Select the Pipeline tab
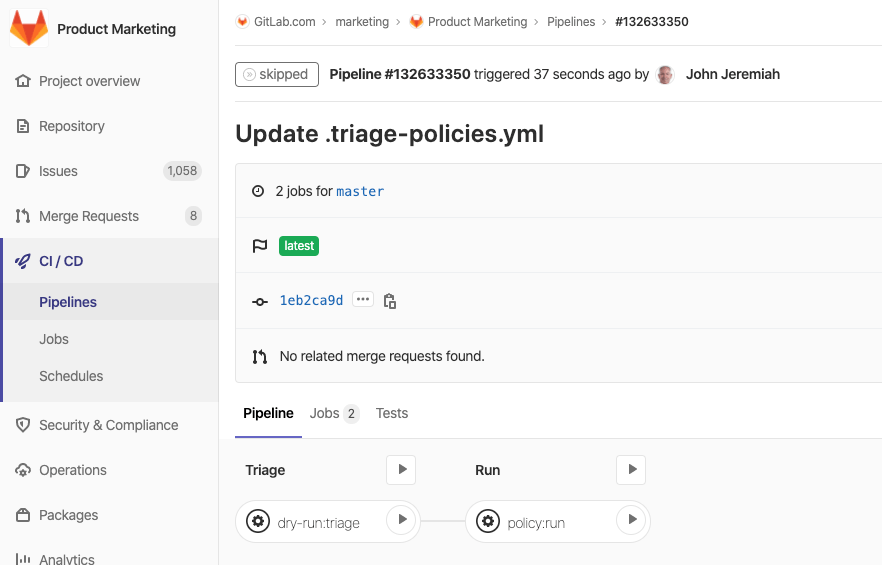Screen dimensions: 882x565 [x=268, y=413]
